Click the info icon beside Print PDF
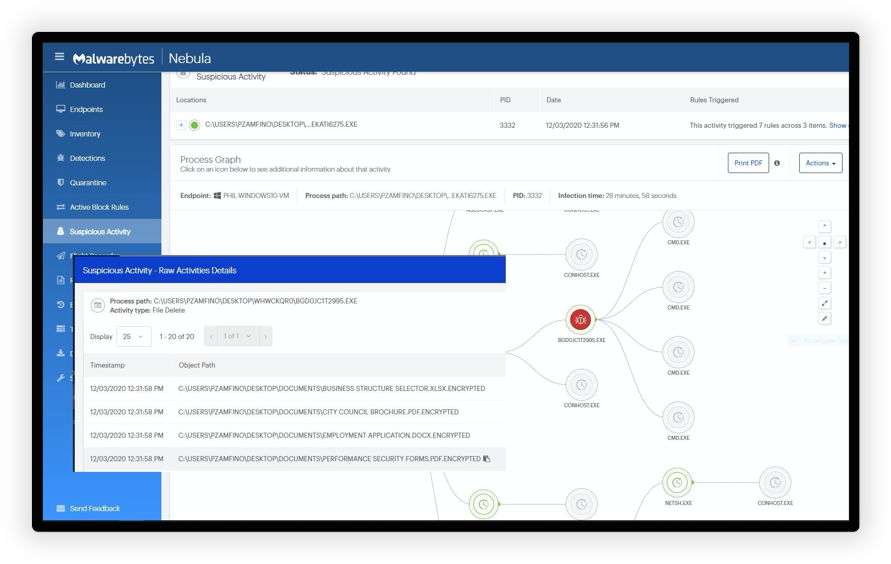The width and height of the screenshot is (891, 564). 777,163
